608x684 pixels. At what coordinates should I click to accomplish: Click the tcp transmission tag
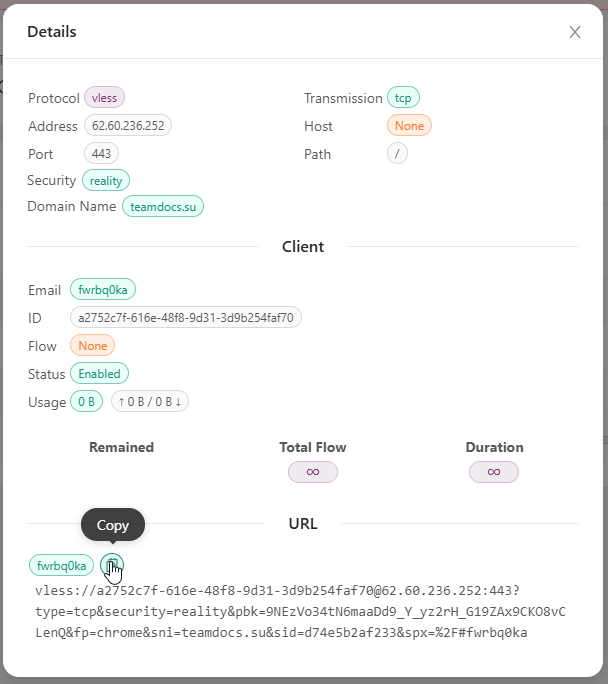[x=403, y=98]
